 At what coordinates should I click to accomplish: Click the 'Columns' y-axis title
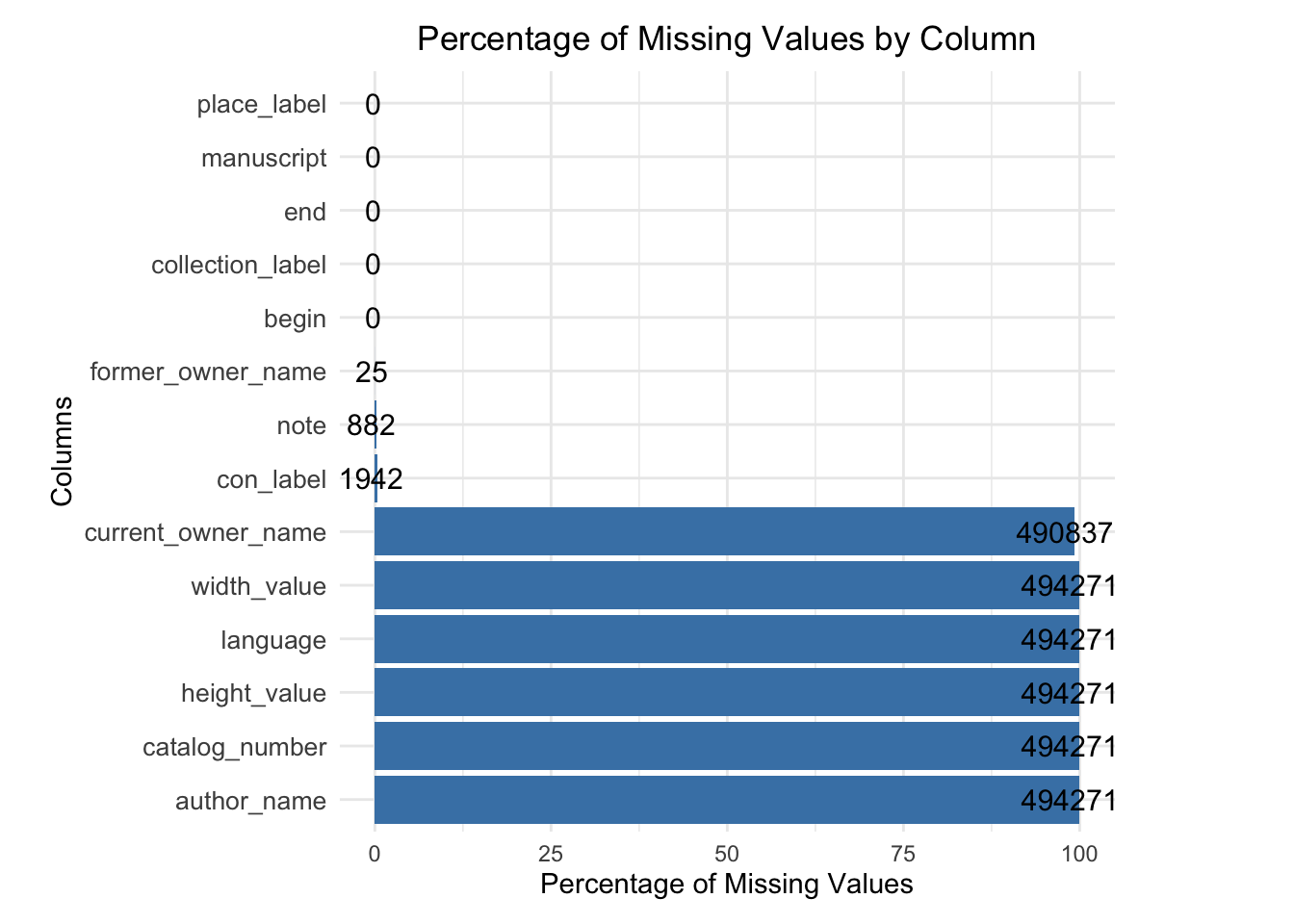pos(62,450)
